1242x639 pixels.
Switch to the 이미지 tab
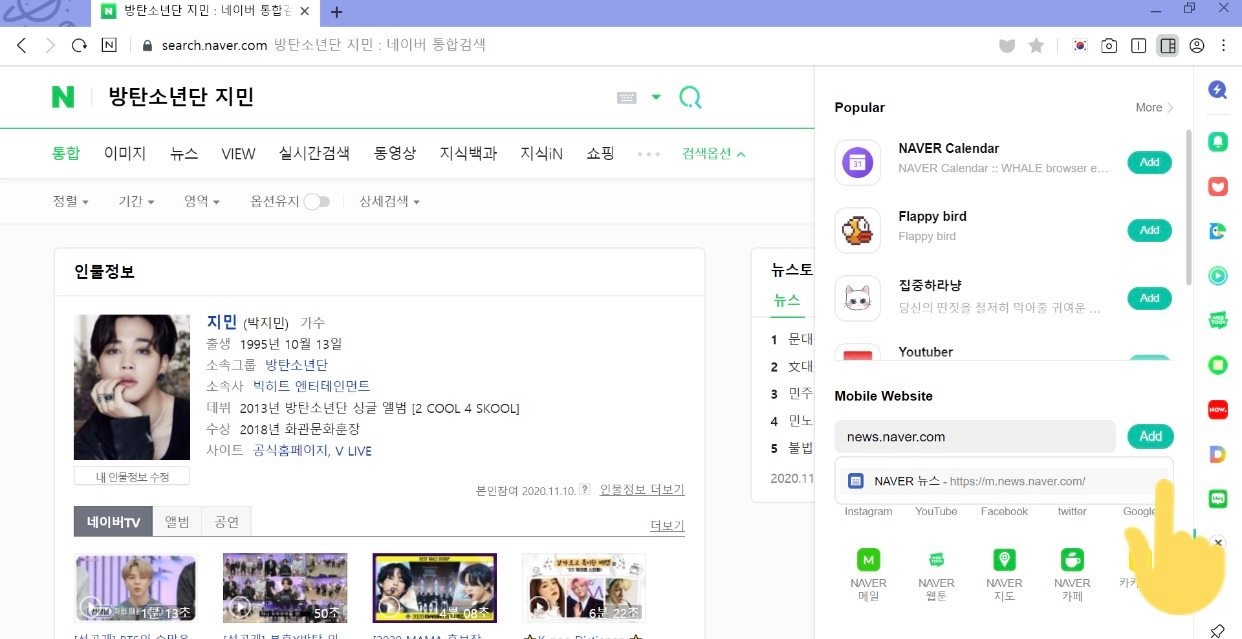pos(125,153)
